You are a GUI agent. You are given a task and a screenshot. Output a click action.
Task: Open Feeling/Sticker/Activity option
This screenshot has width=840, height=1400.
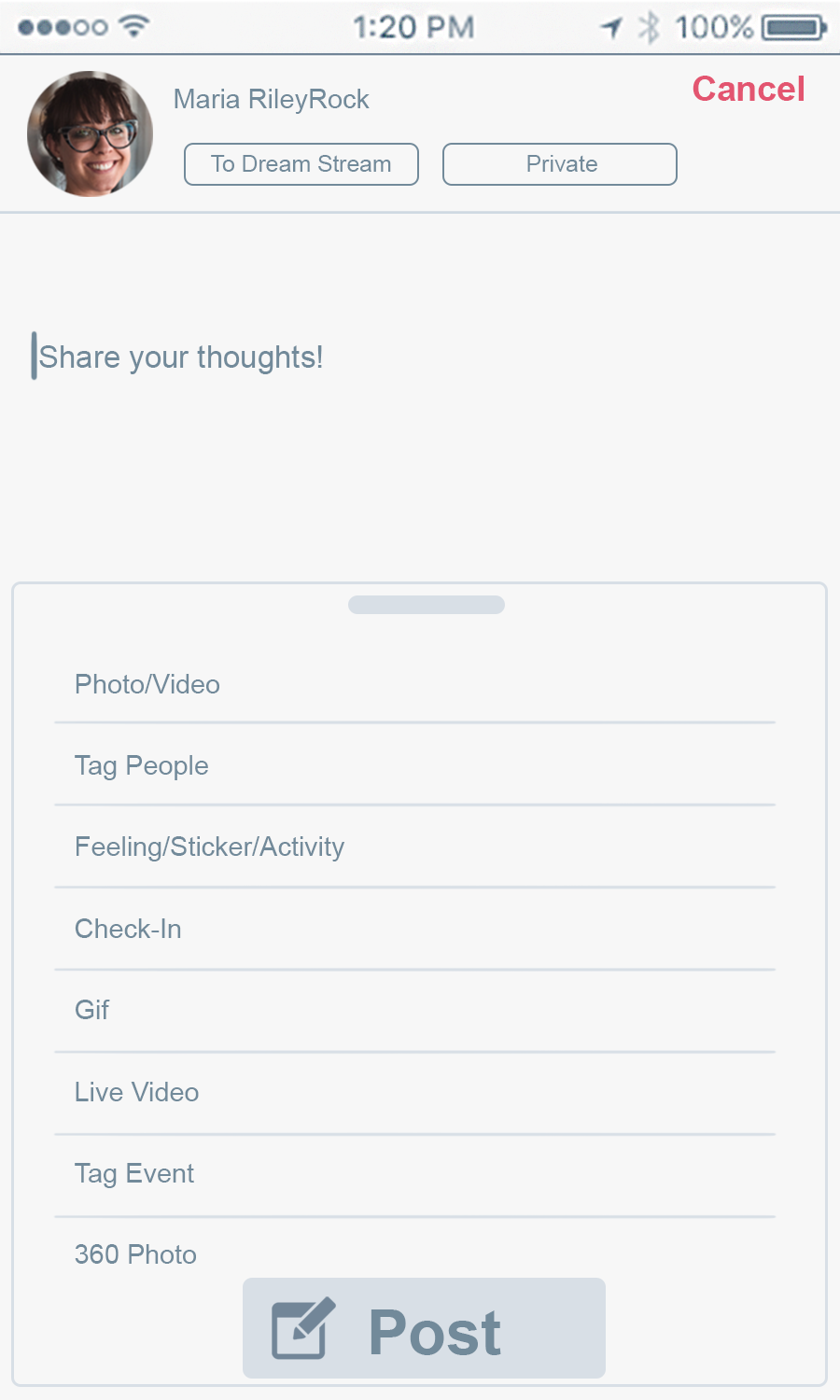point(210,847)
